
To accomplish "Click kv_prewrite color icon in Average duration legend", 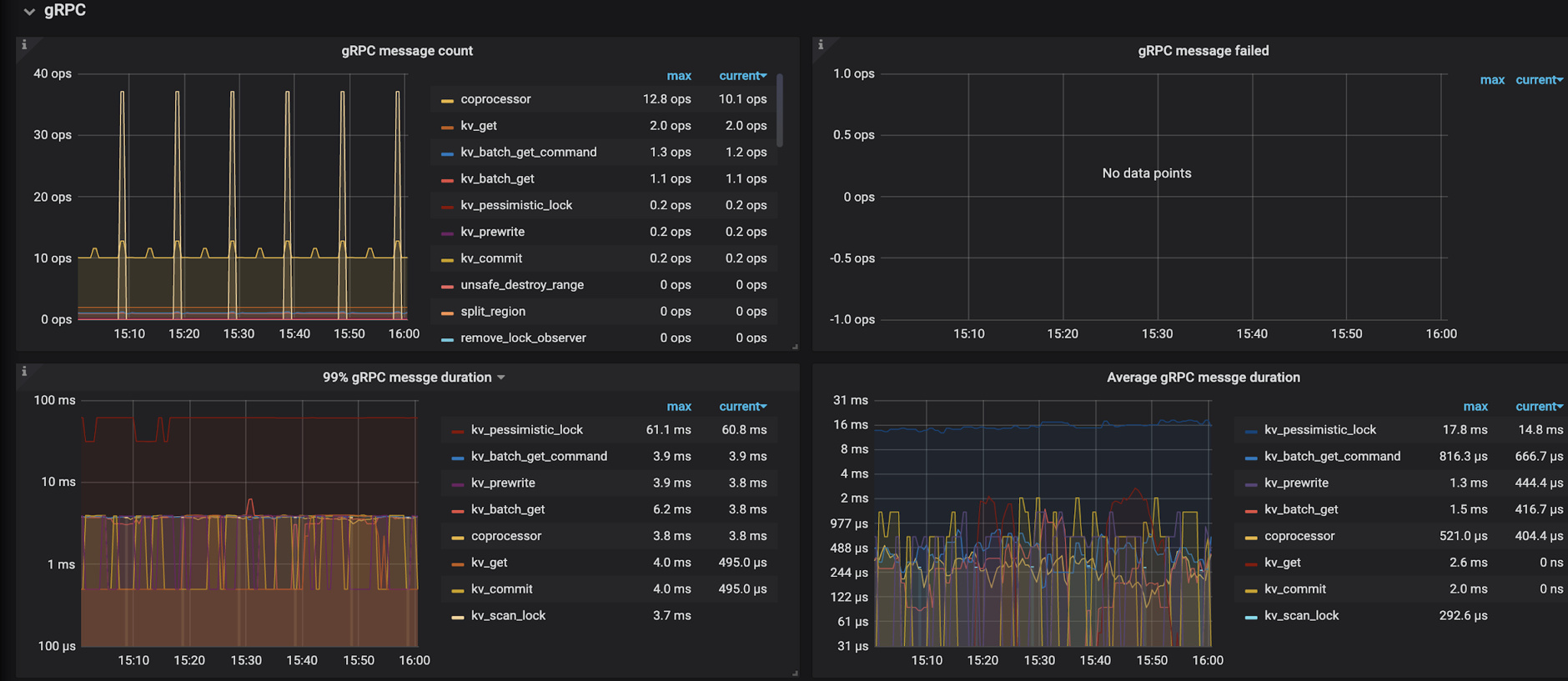I will tap(1250, 483).
